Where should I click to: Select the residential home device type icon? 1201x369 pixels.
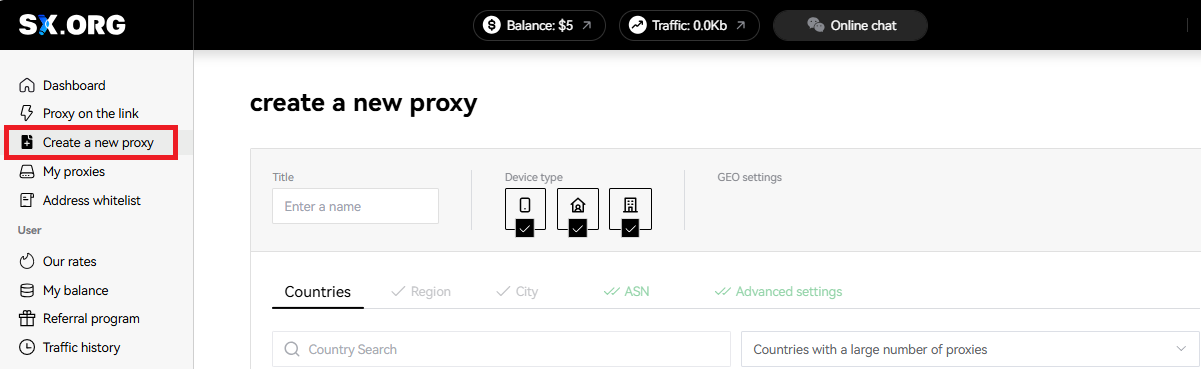(x=577, y=205)
